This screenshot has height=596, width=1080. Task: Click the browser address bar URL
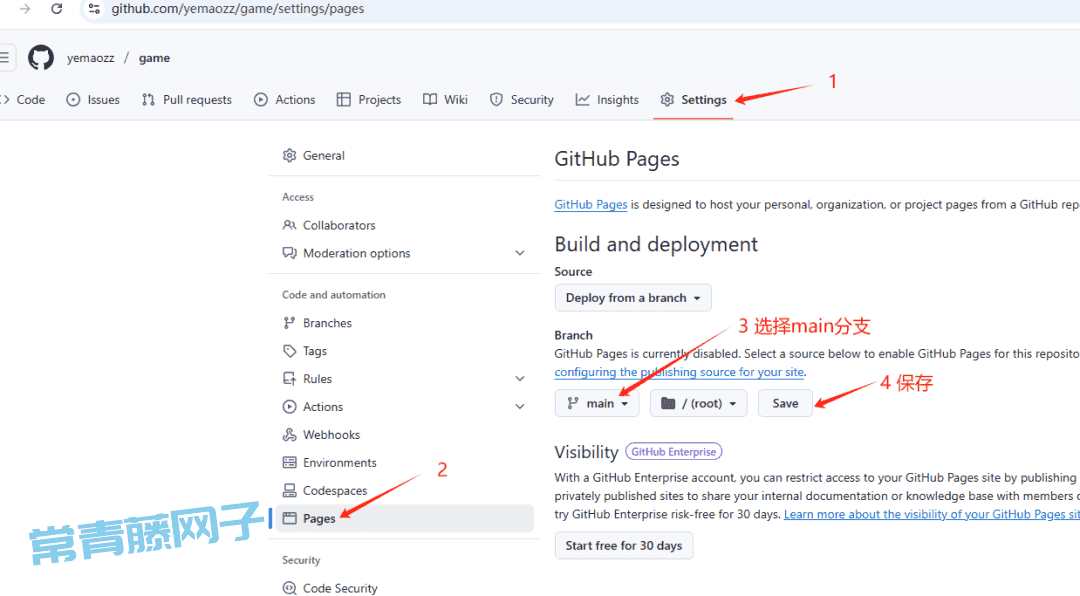[238, 9]
